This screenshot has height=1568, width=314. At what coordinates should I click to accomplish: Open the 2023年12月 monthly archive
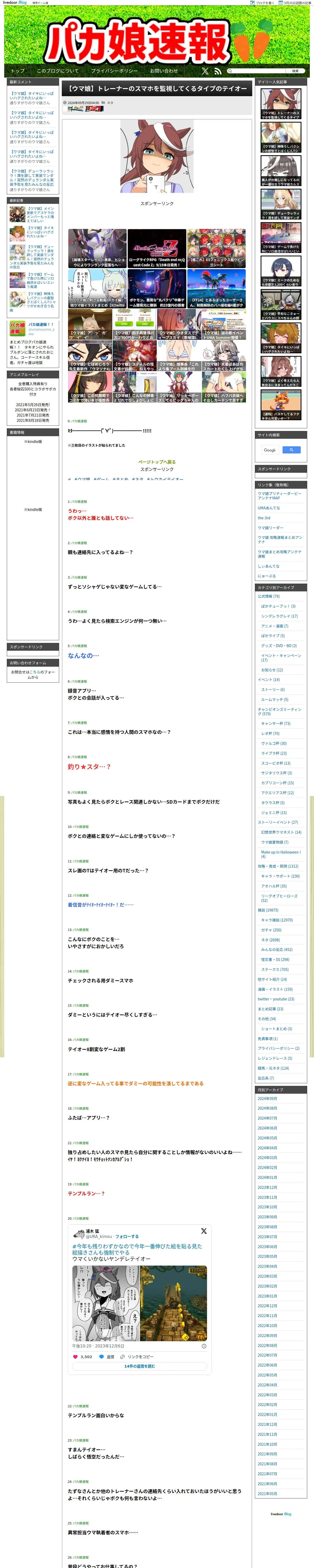pyautogui.click(x=267, y=1187)
